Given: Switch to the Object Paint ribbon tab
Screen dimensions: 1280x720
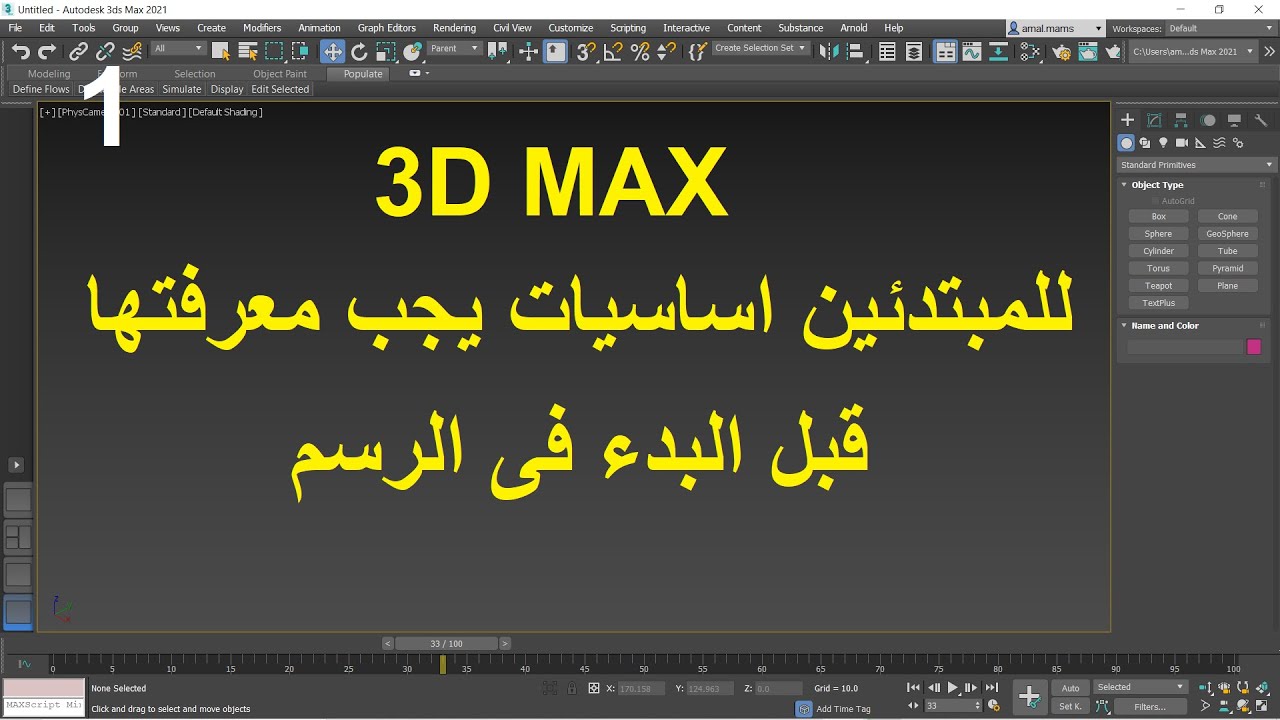Looking at the screenshot, I should [x=280, y=74].
